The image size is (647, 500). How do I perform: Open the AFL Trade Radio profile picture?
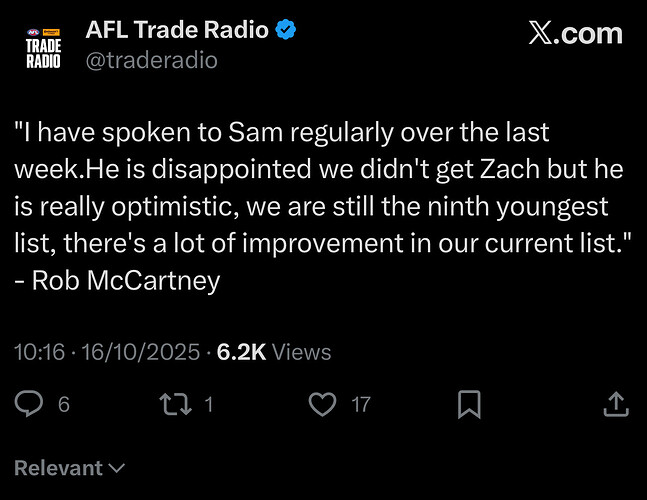[42, 47]
